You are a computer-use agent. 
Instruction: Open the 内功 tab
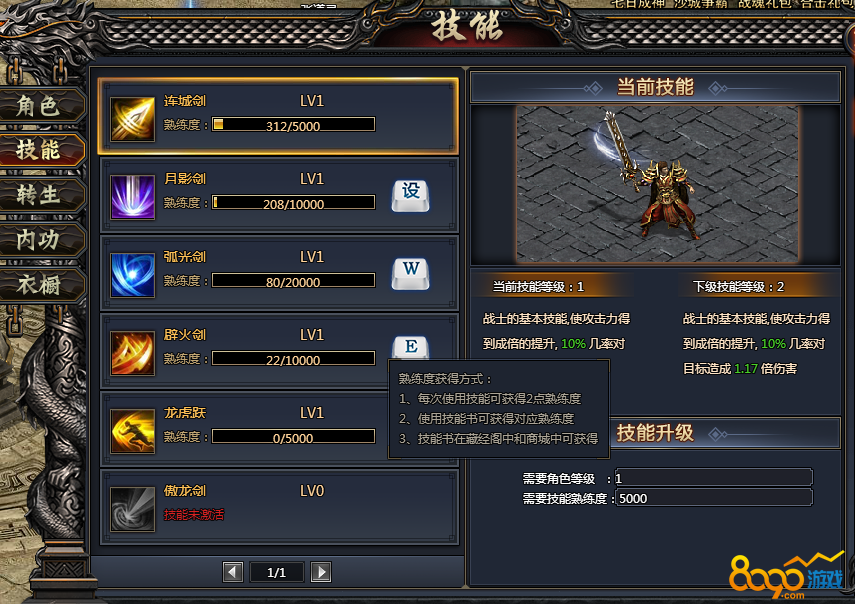(x=41, y=239)
